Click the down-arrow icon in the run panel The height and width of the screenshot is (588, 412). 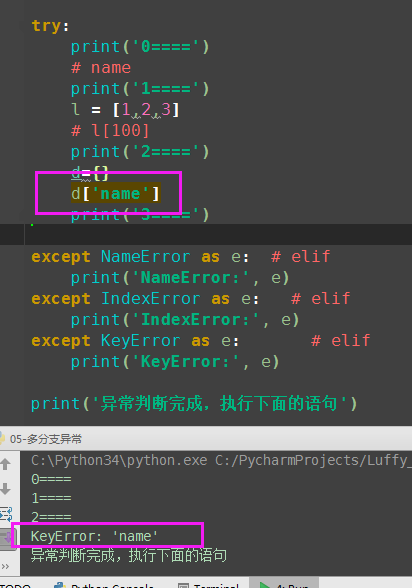pyautogui.click(x=5, y=489)
